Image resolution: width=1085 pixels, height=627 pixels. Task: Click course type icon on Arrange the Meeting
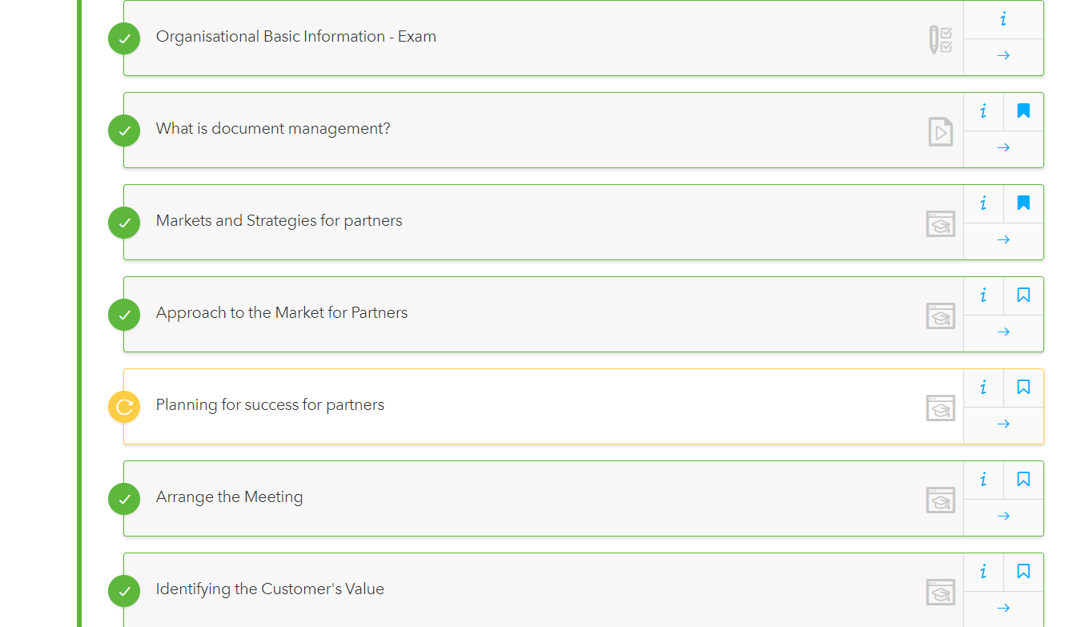click(x=940, y=500)
